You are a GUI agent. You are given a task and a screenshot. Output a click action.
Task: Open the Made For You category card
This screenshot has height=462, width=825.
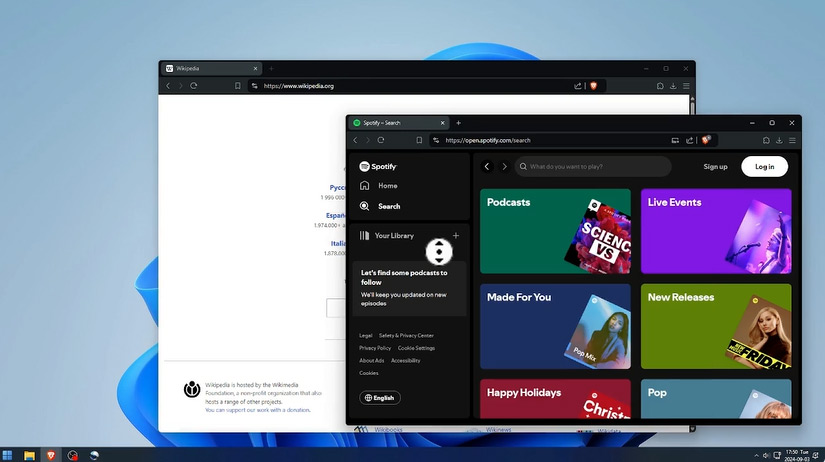pyautogui.click(x=555, y=326)
